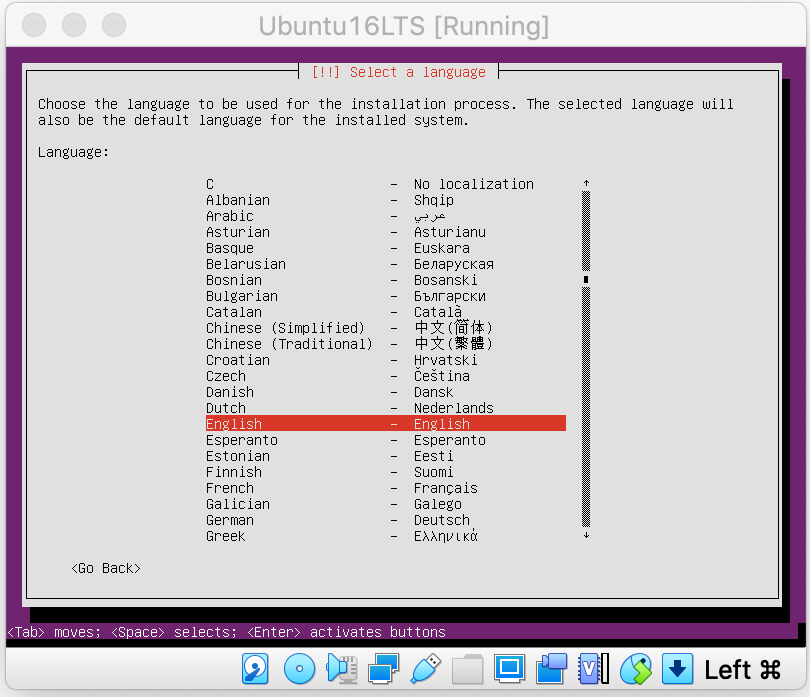Click the display settings monitor icon
The height and width of the screenshot is (697, 810).
tap(510, 668)
